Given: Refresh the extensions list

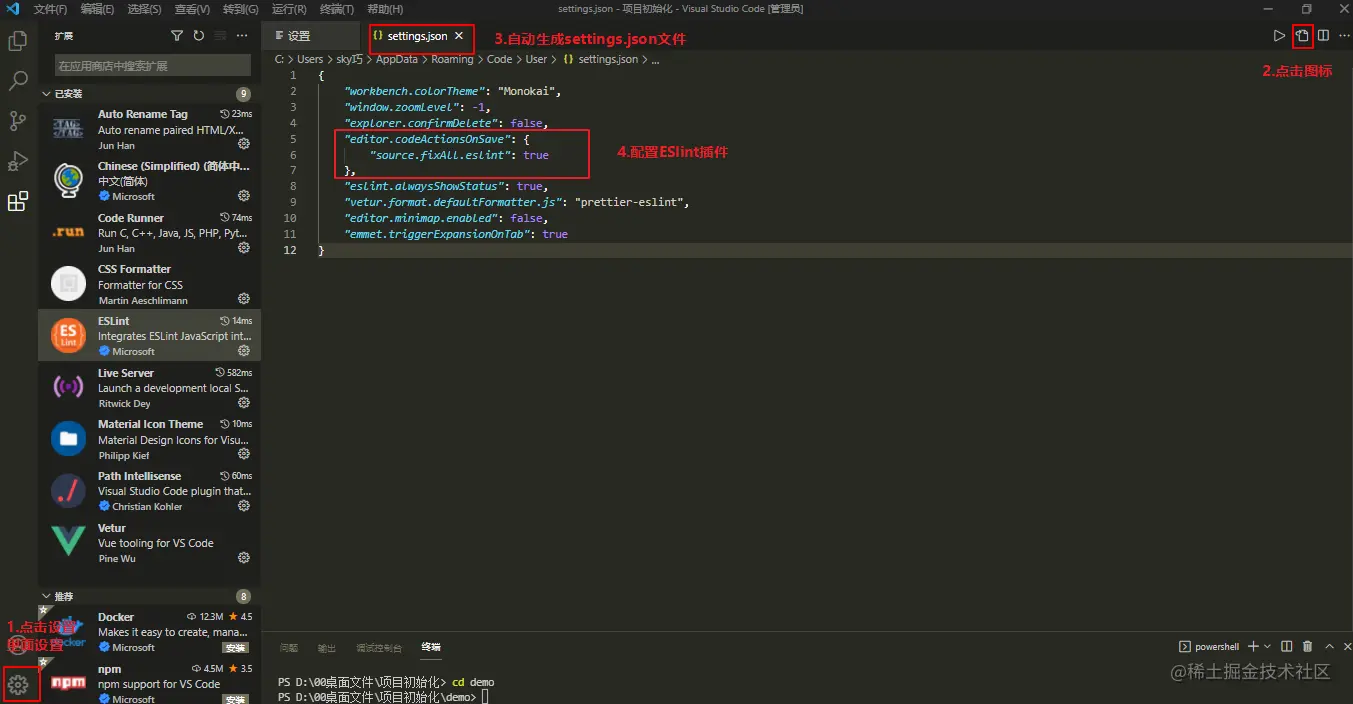Looking at the screenshot, I should 199,36.
